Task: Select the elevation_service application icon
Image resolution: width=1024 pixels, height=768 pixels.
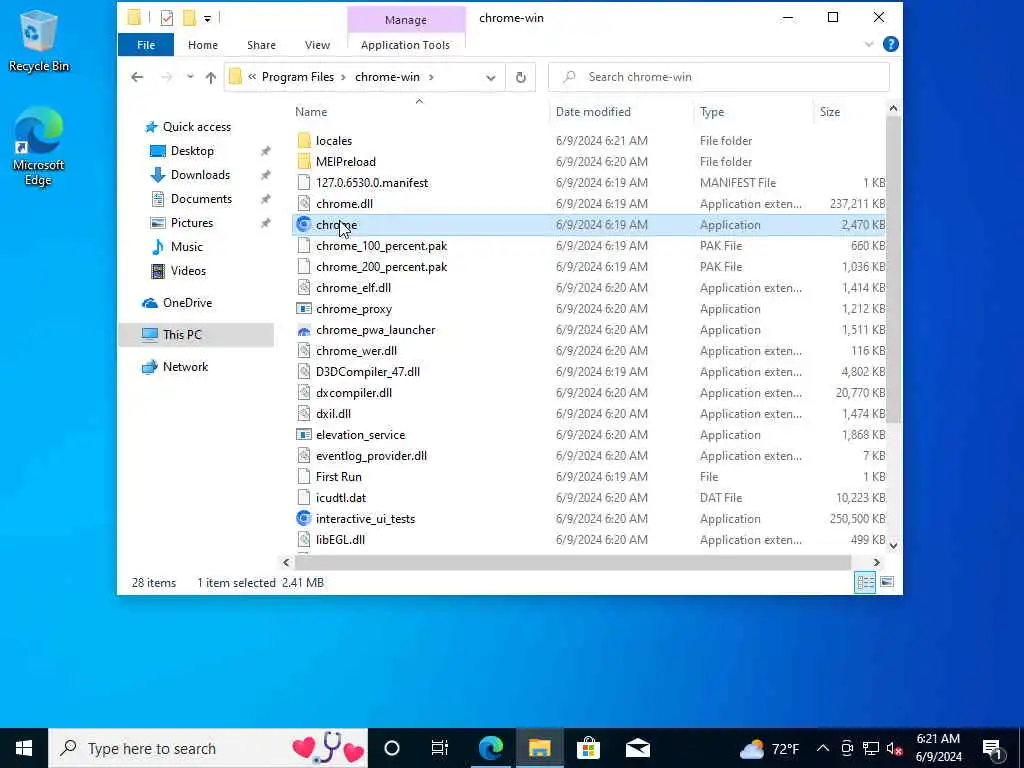Action: tap(304, 435)
